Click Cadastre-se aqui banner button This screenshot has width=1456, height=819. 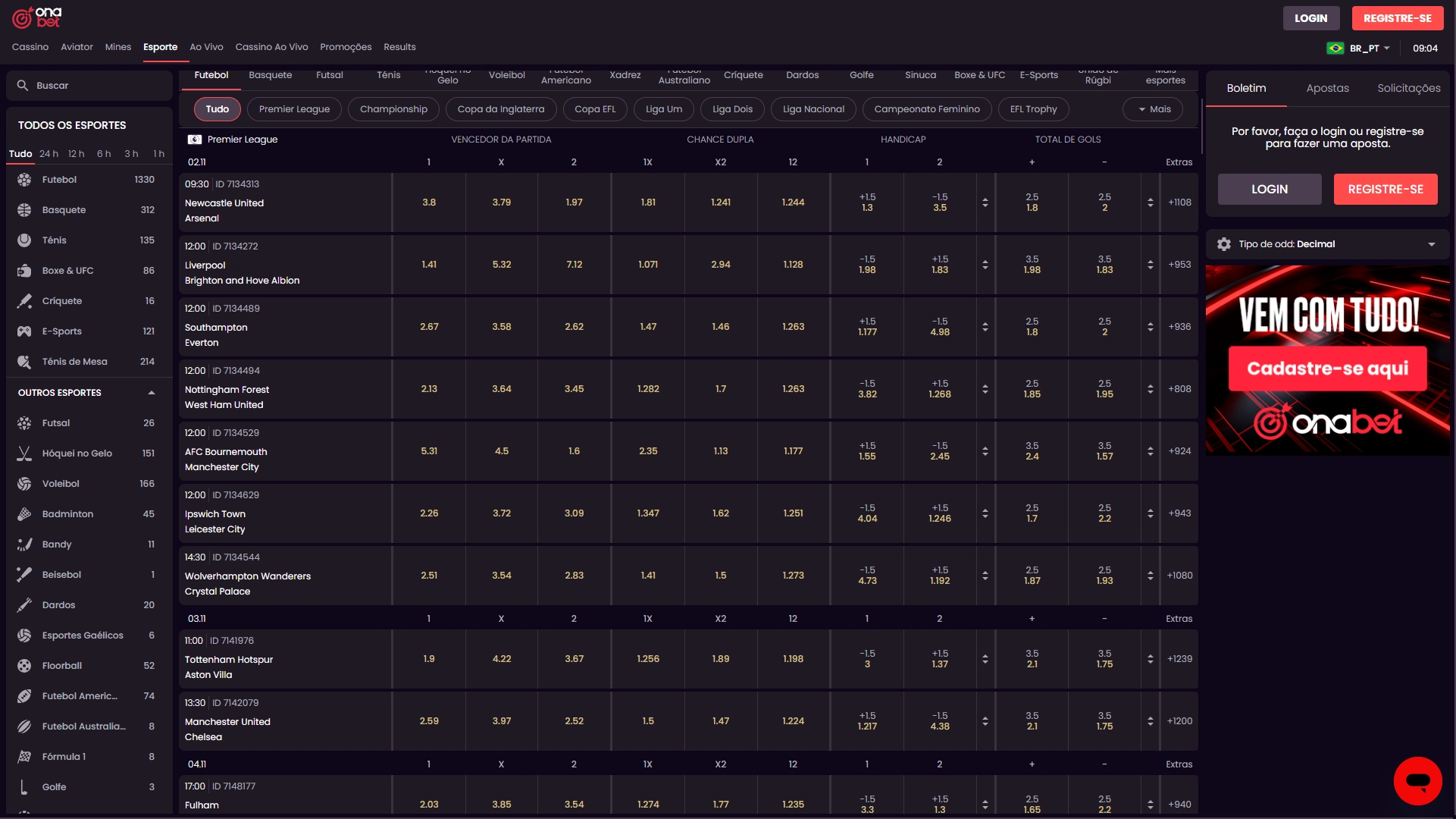click(x=1327, y=369)
